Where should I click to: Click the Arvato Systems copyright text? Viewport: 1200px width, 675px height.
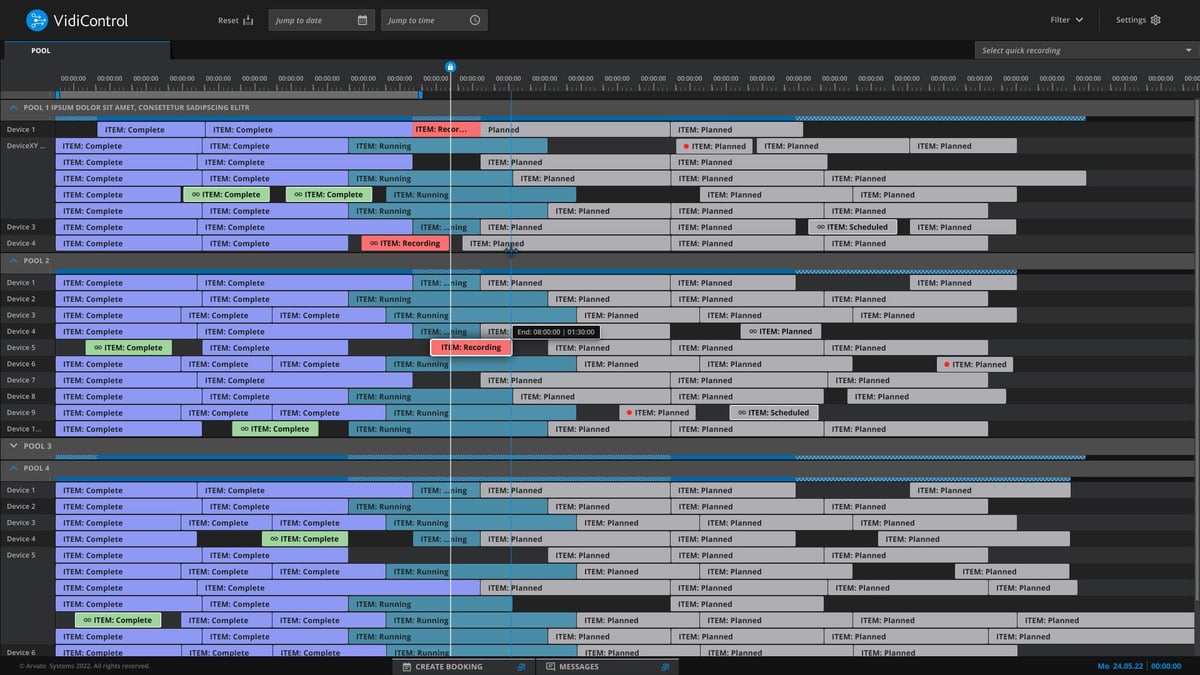point(85,666)
